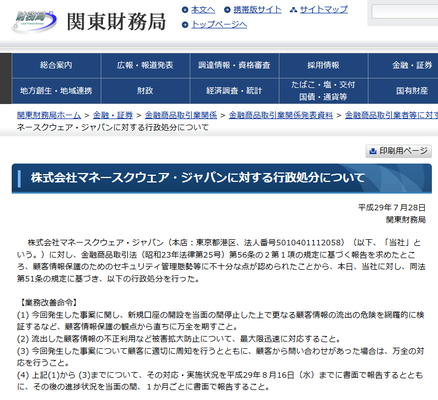Screen dimensions: 438x400
Task: Click the bullet icon beside 本文へ
Action: (185, 10)
